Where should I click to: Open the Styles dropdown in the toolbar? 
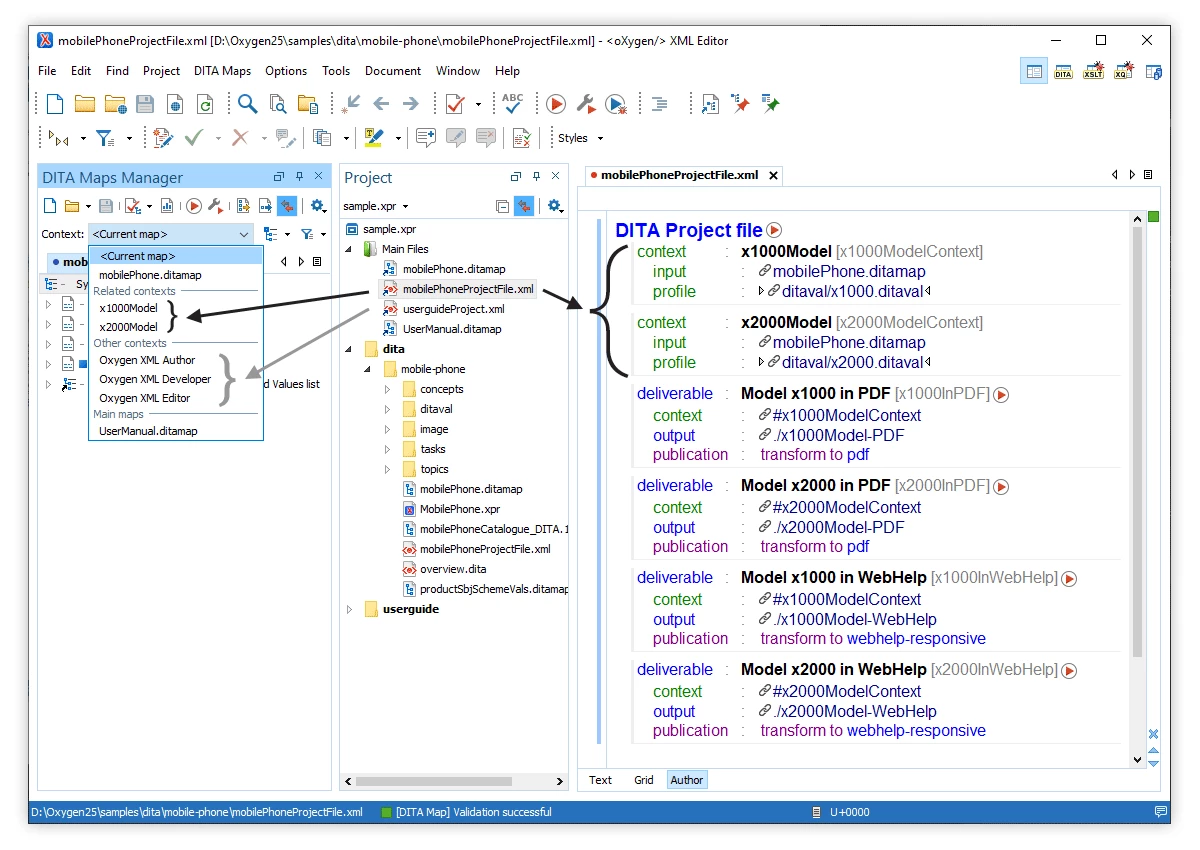pyautogui.click(x=581, y=138)
